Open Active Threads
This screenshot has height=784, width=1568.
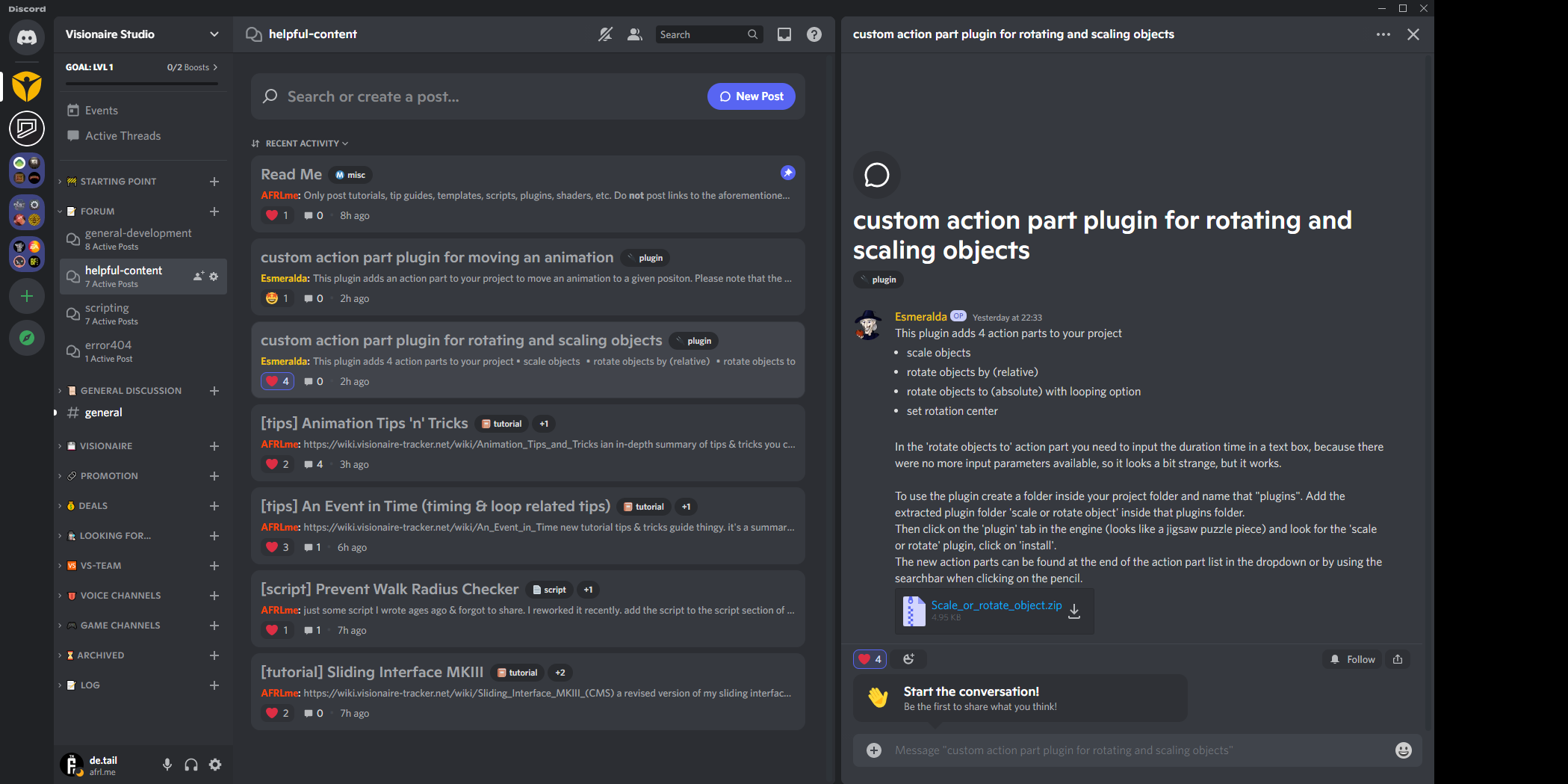click(143, 136)
